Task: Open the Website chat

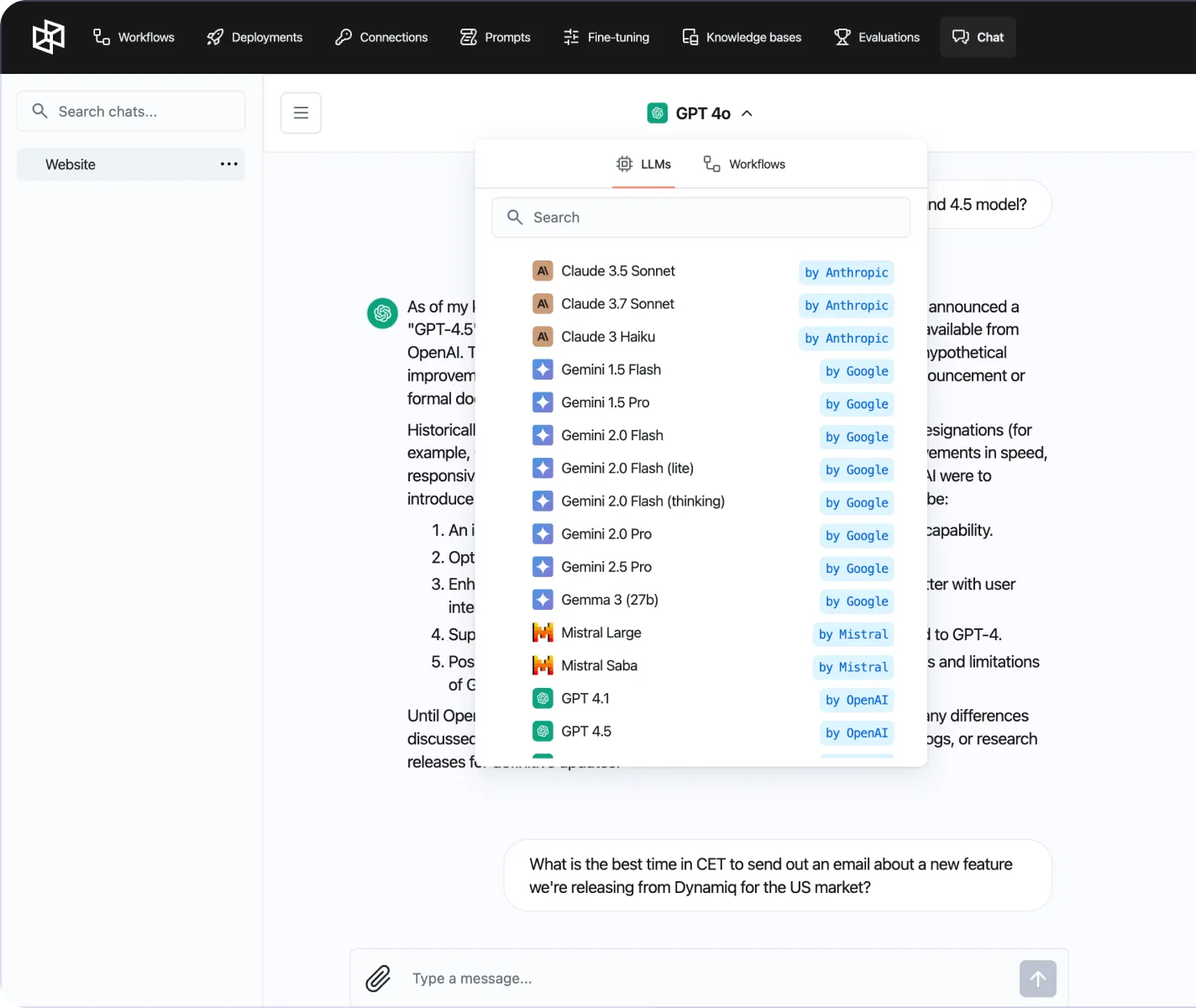Action: point(131,165)
